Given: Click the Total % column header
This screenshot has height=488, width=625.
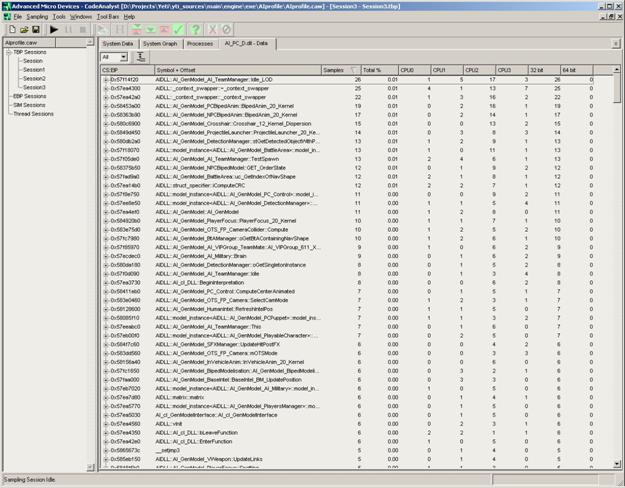Looking at the screenshot, I should (373, 69).
